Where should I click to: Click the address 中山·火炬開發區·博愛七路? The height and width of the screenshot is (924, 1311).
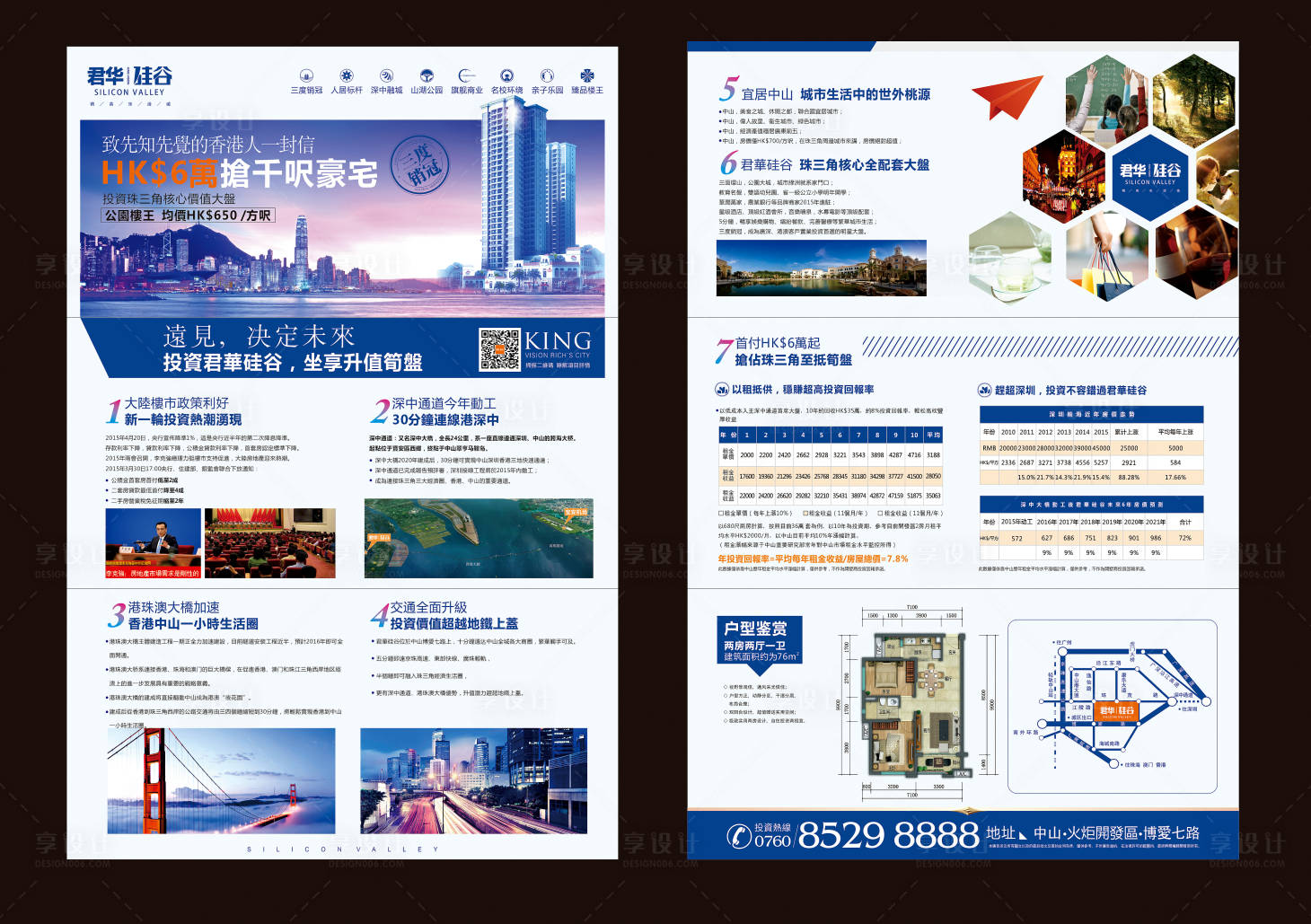[x=1116, y=833]
